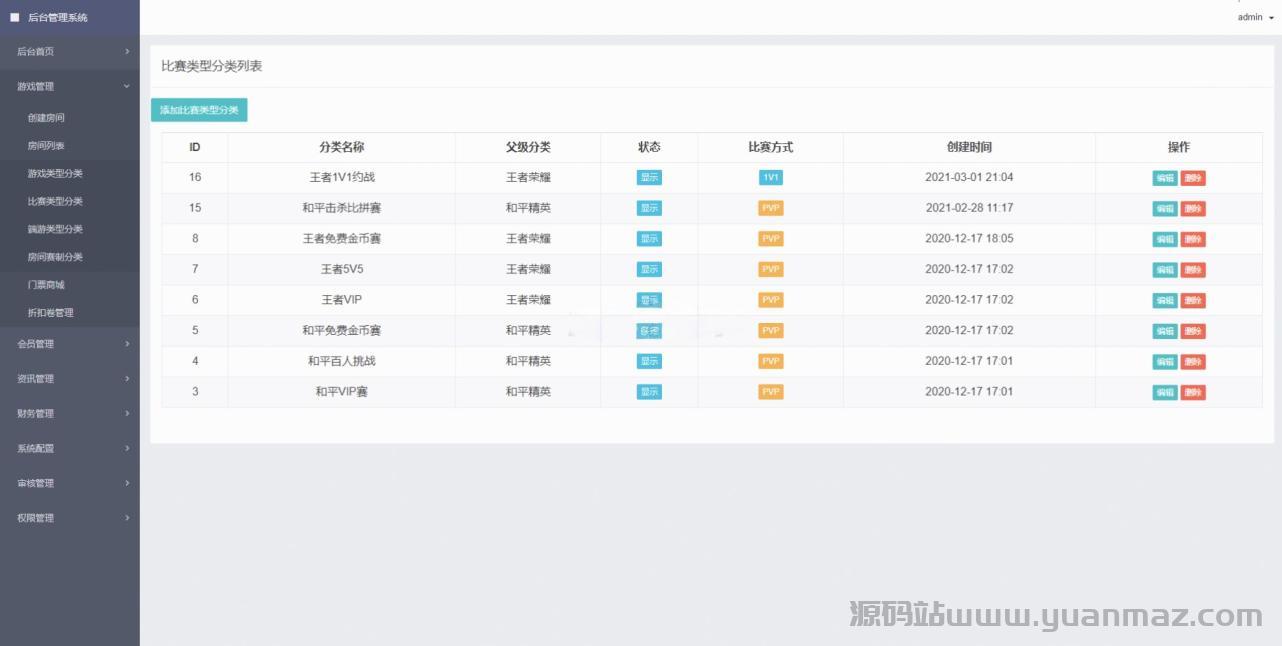The height and width of the screenshot is (646, 1282).
Task: Delete the 和平百人挑战 category row
Action: click(x=1192, y=362)
